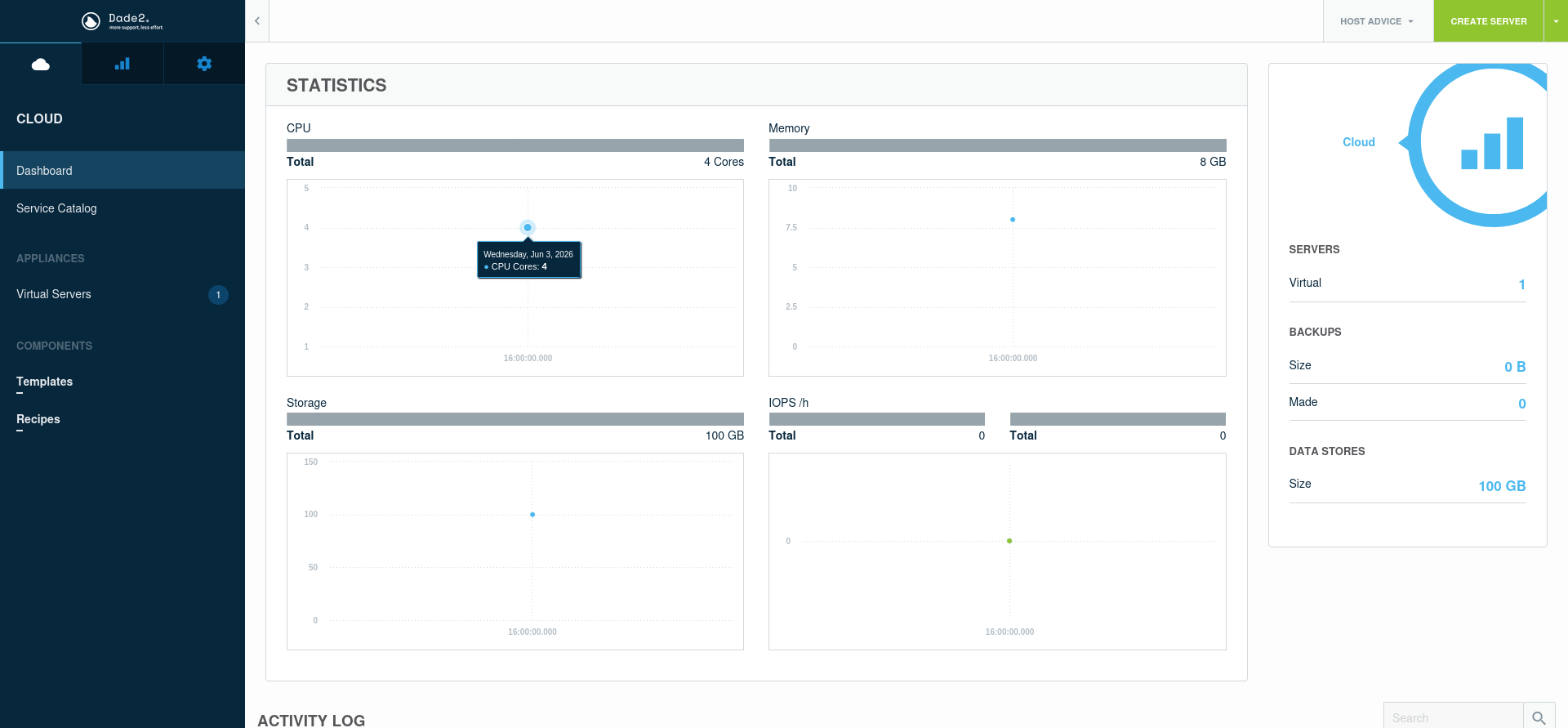
Task: Focus the activity log Search field
Action: coord(1454,717)
